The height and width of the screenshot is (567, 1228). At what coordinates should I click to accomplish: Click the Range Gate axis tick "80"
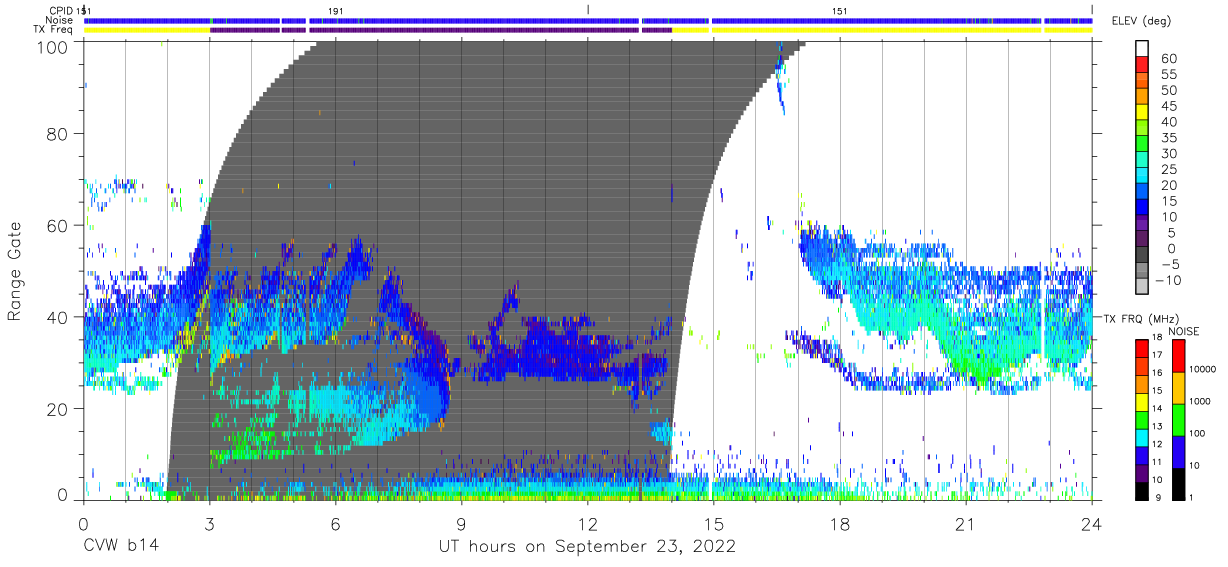point(58,133)
